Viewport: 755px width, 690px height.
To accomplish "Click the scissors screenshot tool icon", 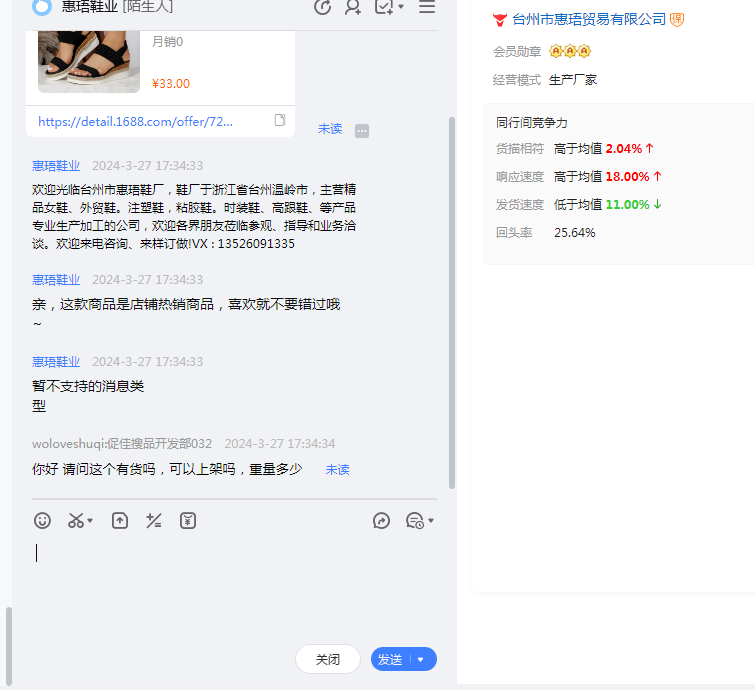I will point(76,520).
